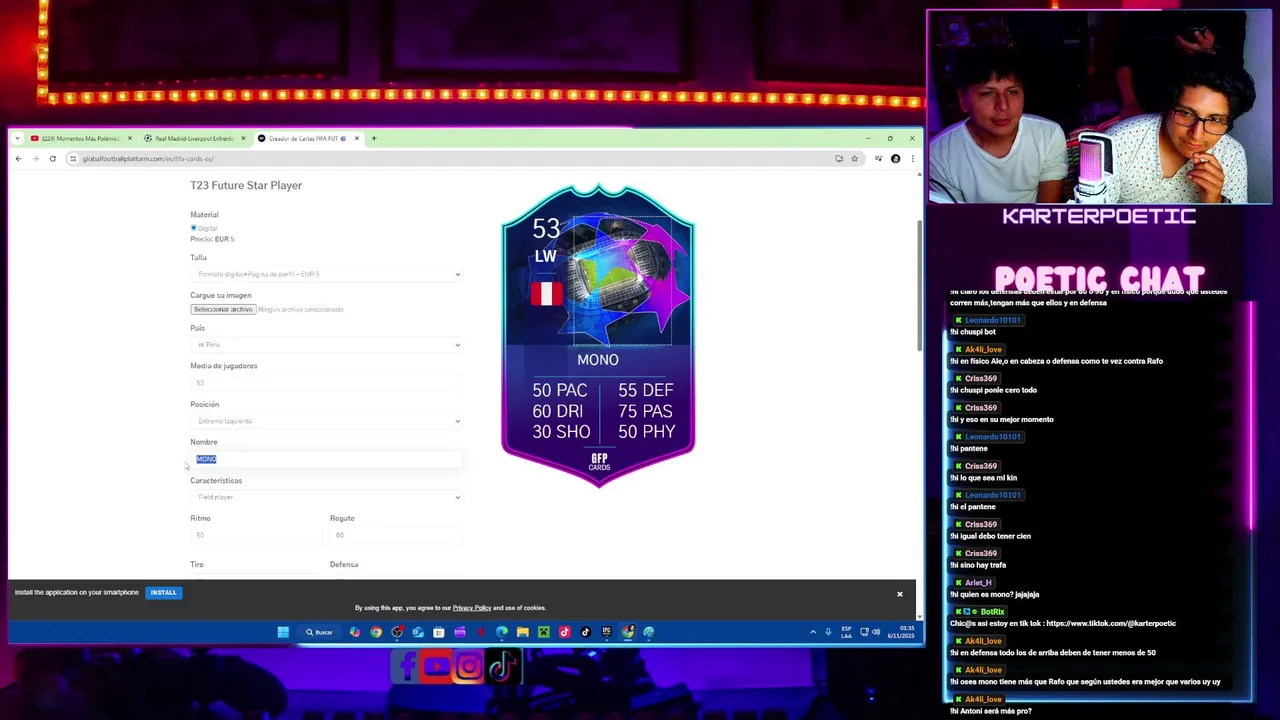Click Seleccionar archivo upload button
This screenshot has height=720, width=1280.
point(223,310)
